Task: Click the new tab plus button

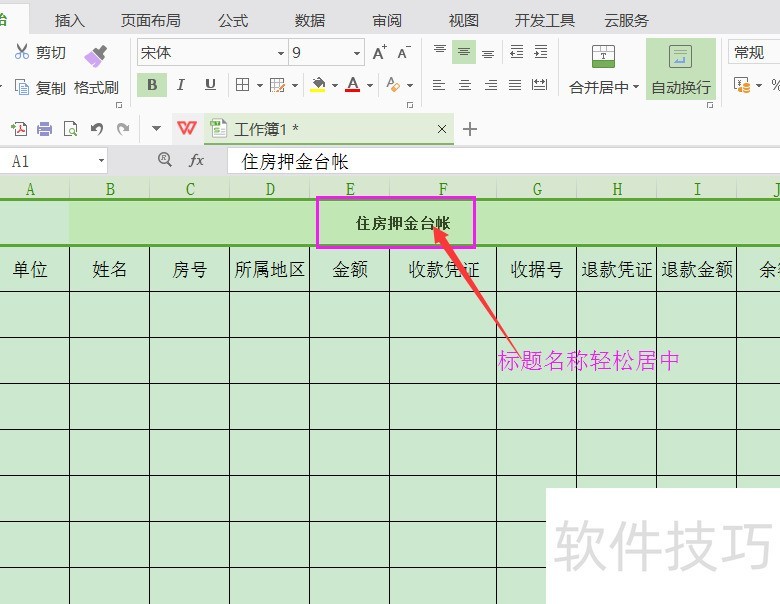Action: pos(470,128)
